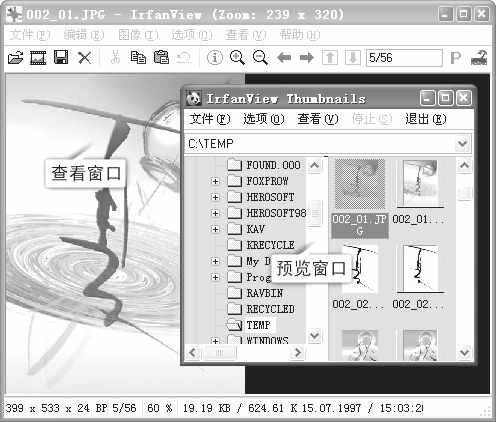
Task: Click the folder tree scroll down arrow
Action: tap(315, 335)
